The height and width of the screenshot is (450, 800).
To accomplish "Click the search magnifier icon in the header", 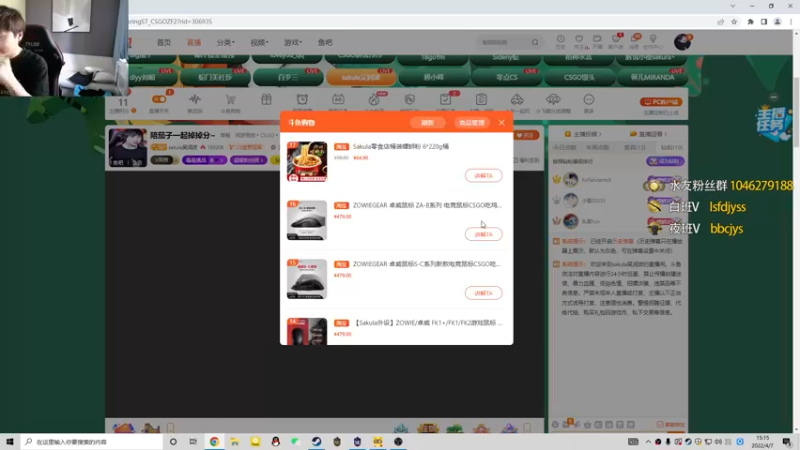I will coord(535,42).
